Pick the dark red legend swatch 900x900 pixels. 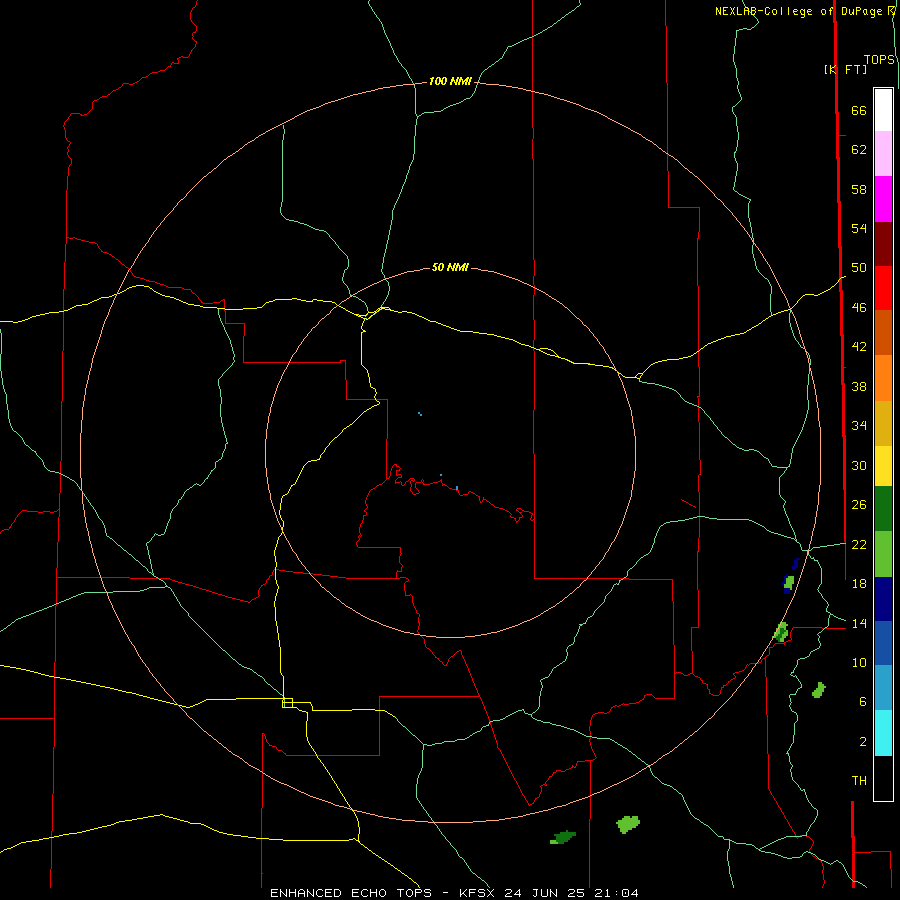point(883,244)
